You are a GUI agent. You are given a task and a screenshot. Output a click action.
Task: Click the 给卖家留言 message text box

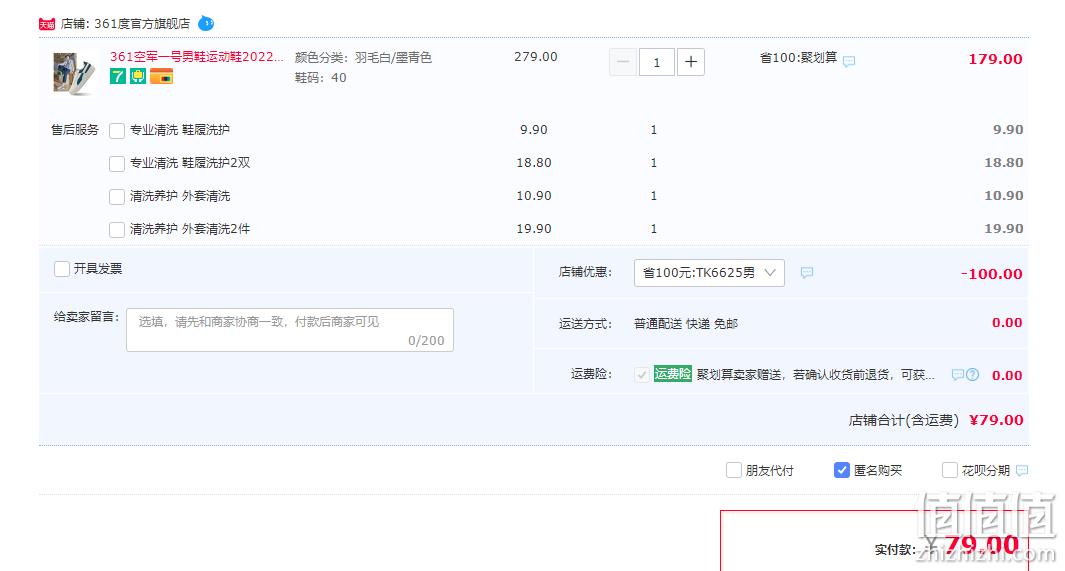[x=290, y=330]
